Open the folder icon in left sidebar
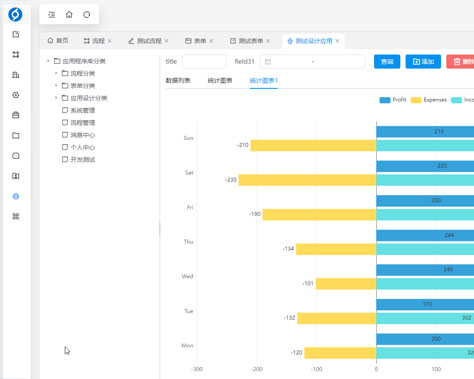Screen dimensions: 474x379 point(16,135)
